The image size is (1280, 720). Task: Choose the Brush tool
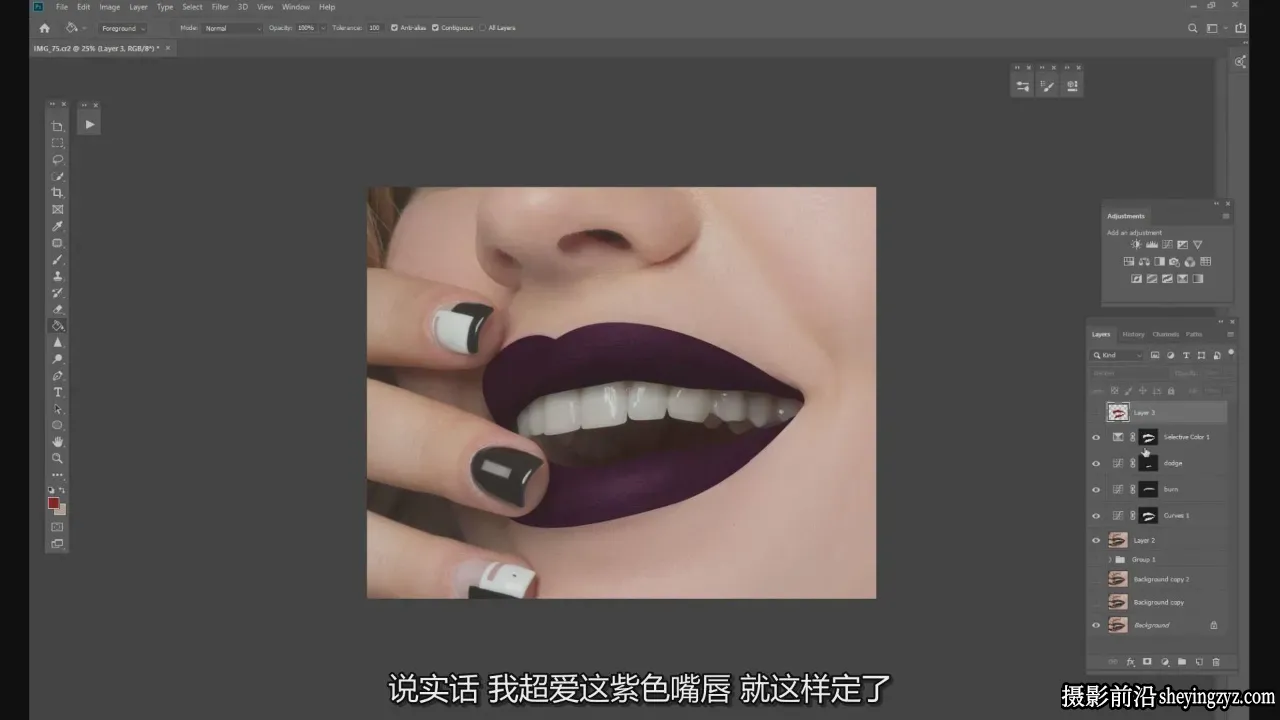58,260
